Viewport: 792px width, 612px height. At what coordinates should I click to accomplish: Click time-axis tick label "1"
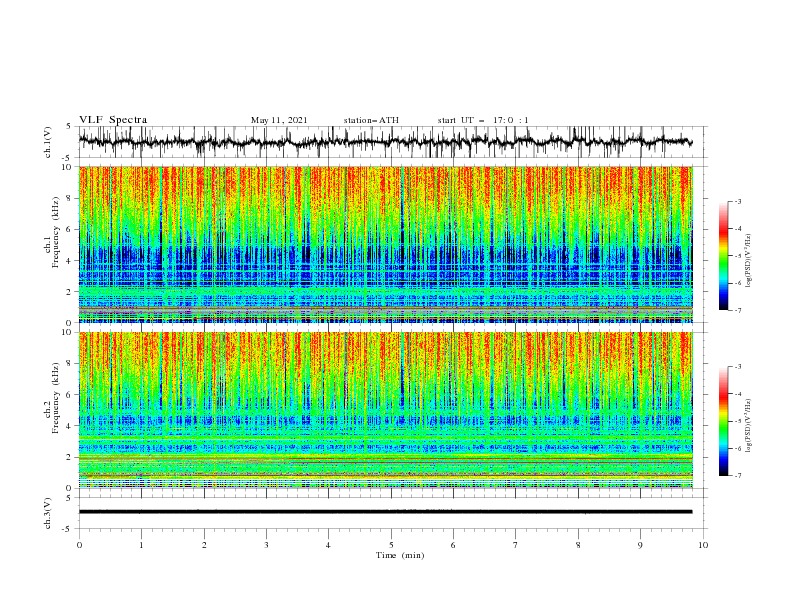(141, 545)
